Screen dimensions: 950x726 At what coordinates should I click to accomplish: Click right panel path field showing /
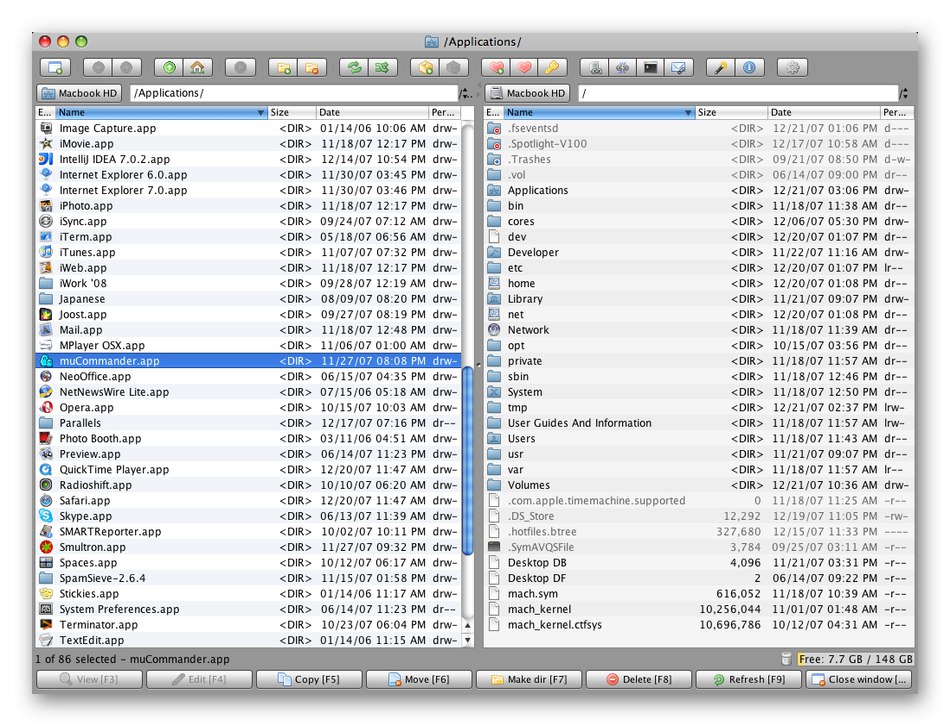[738, 93]
